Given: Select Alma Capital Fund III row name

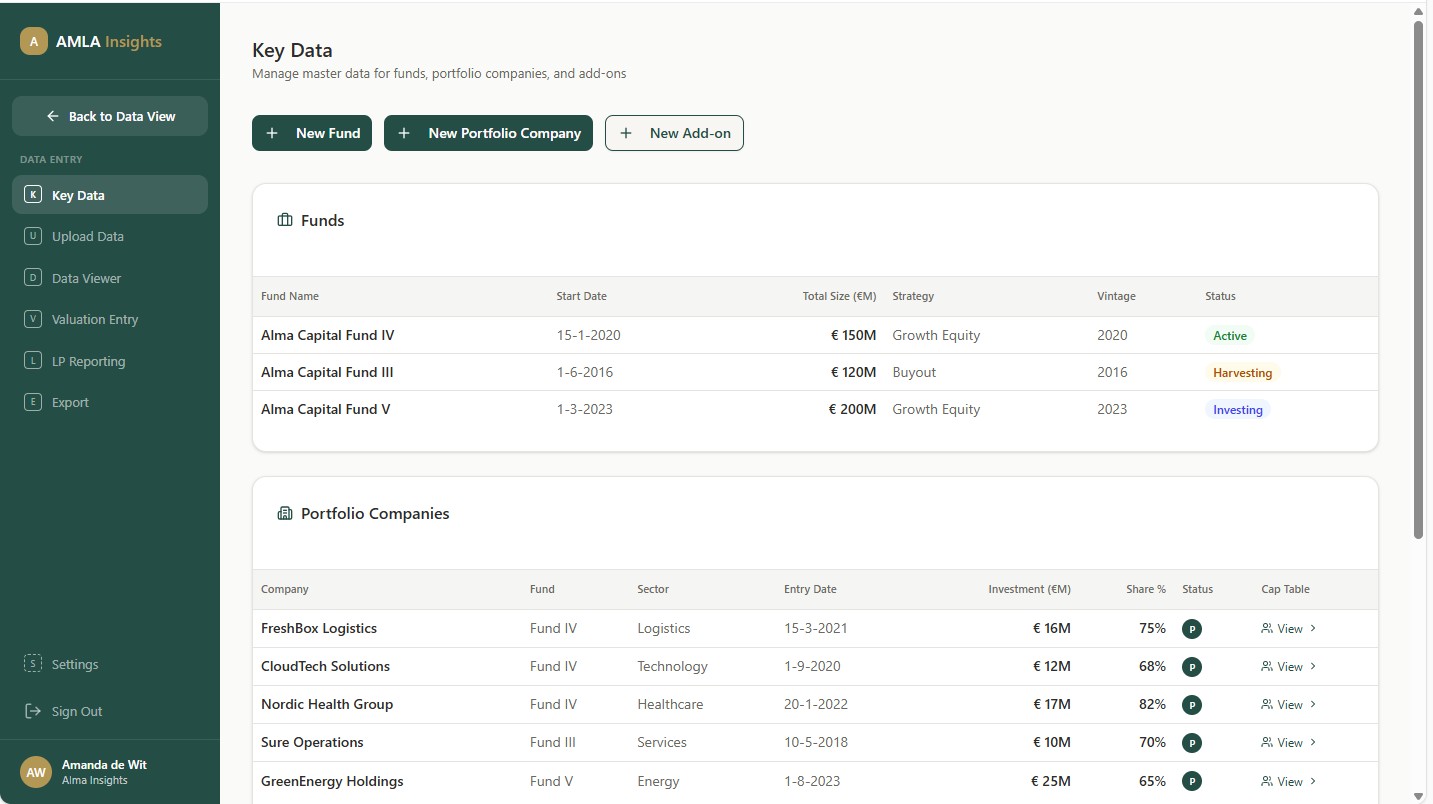Looking at the screenshot, I should click(x=327, y=372).
